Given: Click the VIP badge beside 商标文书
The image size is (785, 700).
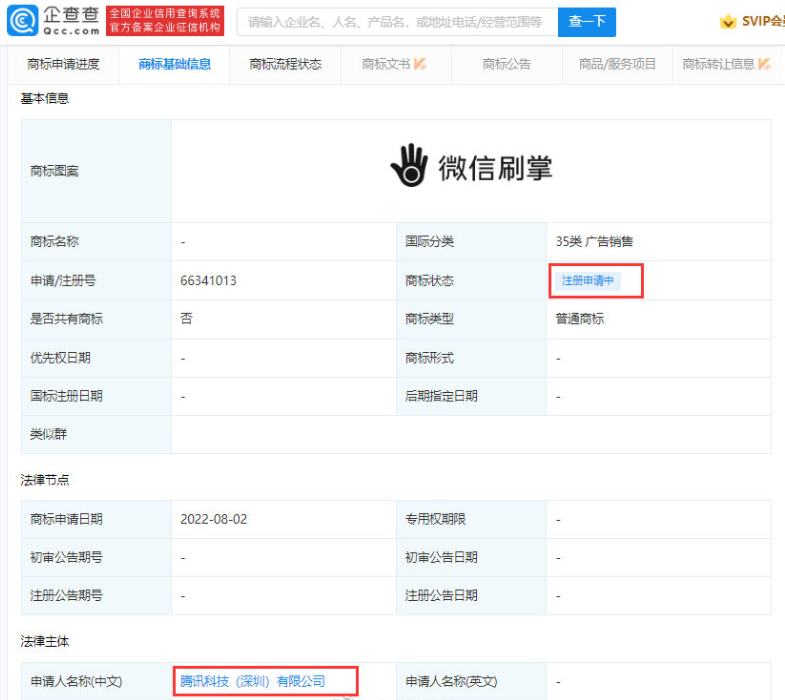Looking at the screenshot, I should 420,64.
